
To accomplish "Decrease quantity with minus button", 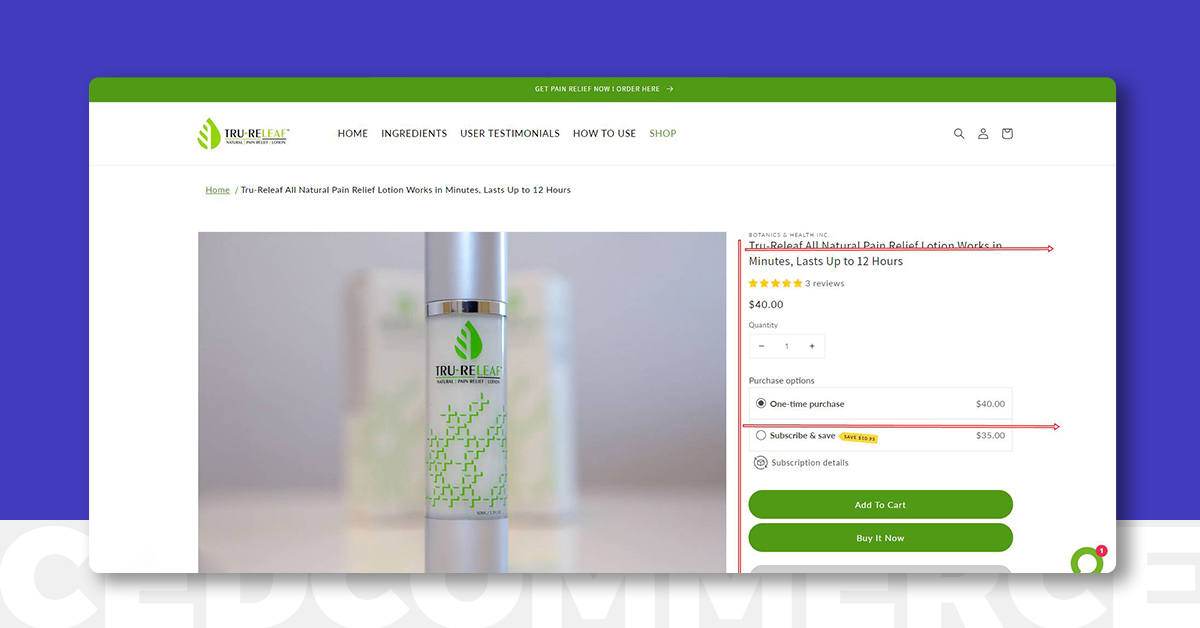I will (762, 346).
